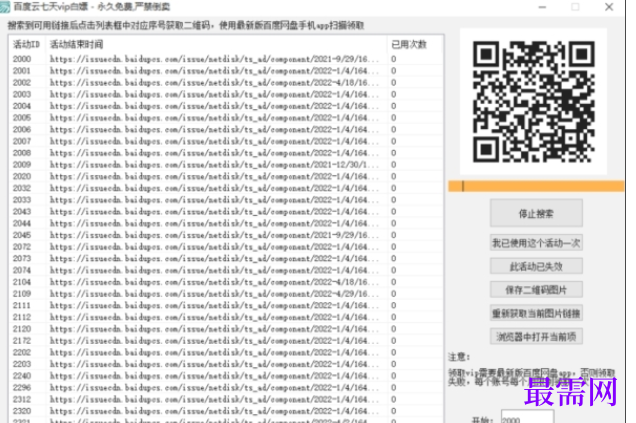Select row with activity ID 2312
The width and height of the screenshot is (636, 423).
(226, 400)
